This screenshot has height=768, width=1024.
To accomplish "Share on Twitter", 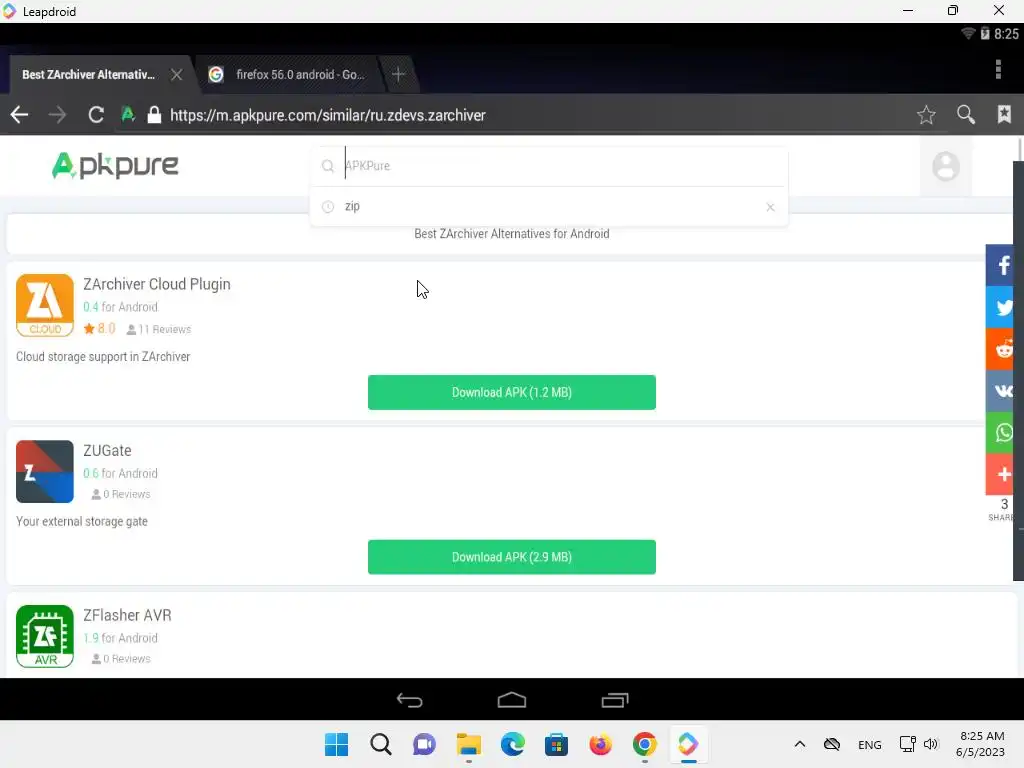I will click(1000, 307).
